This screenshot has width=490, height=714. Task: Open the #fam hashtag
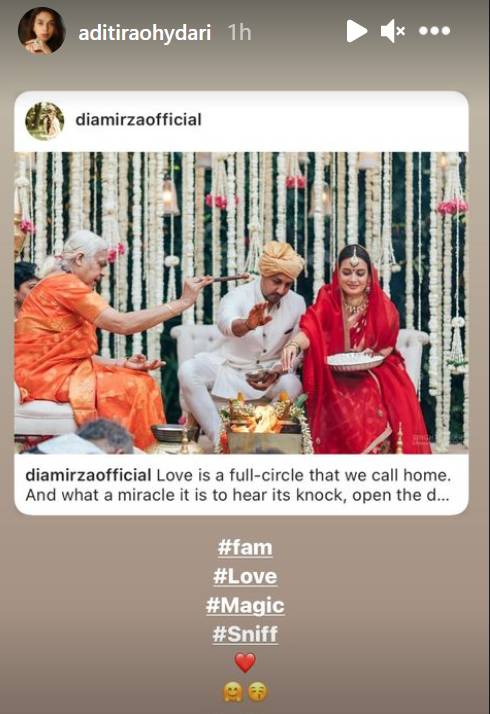[245, 547]
